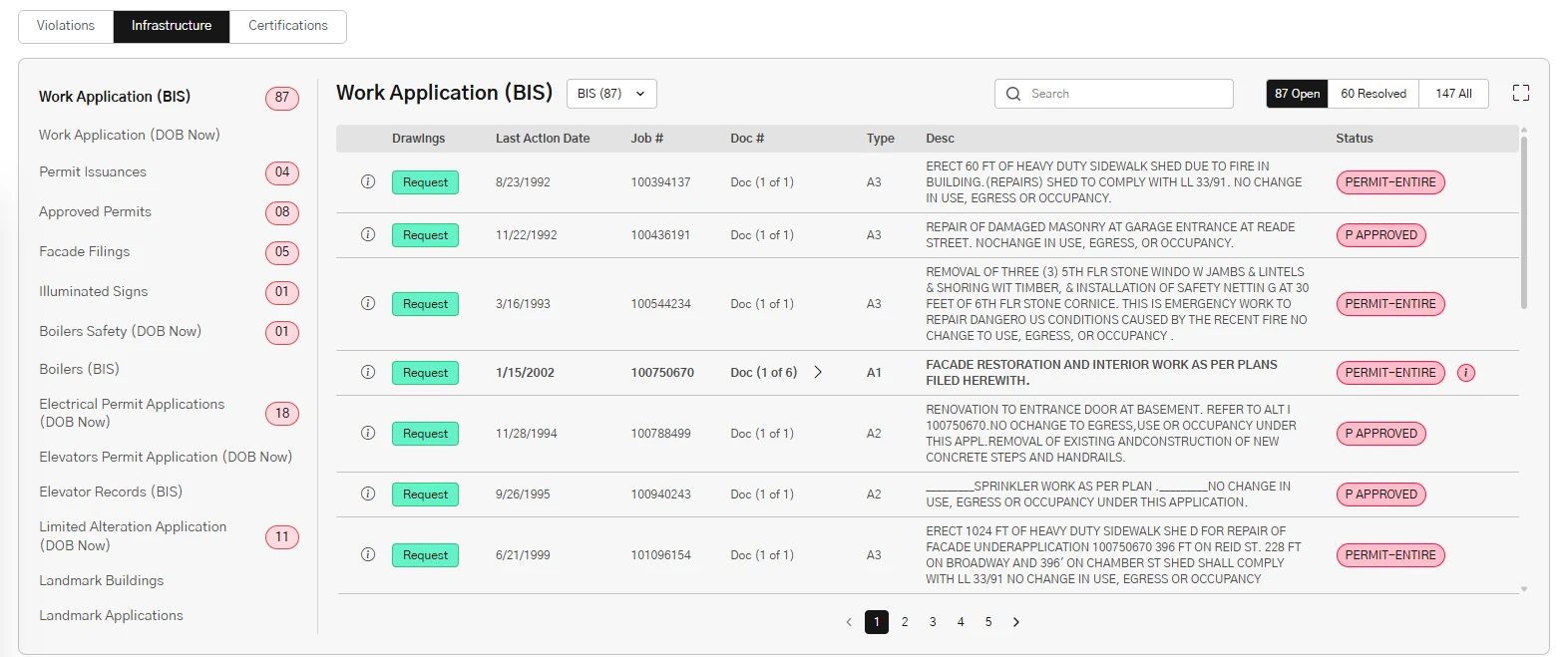Viewport: 1568px width, 657px height.
Task: Click info icon for job 100394137
Action: [x=368, y=182]
